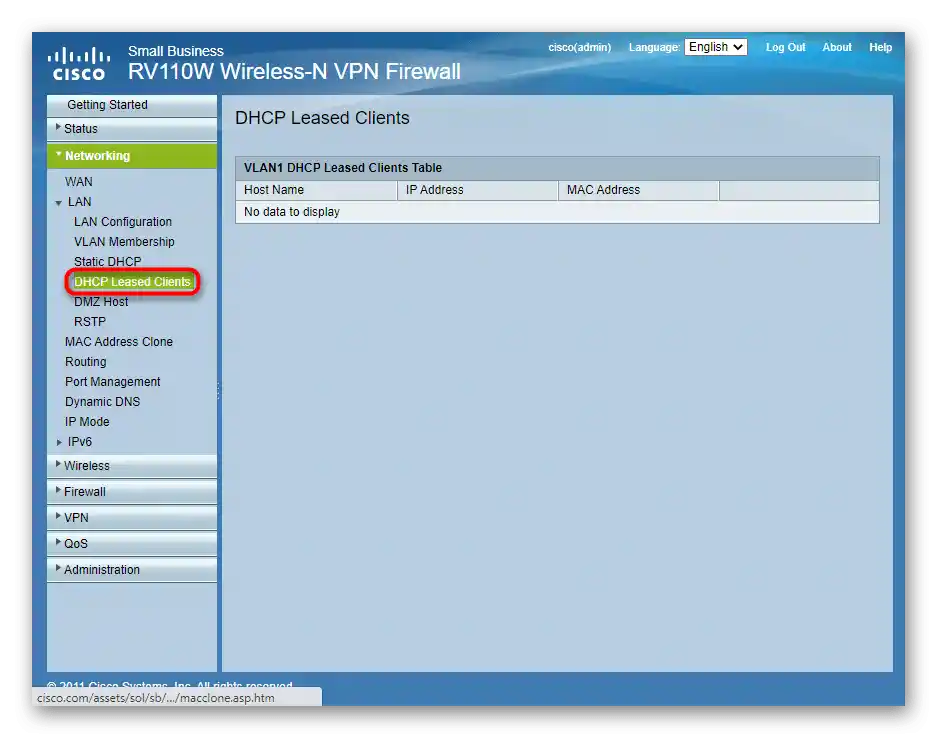The height and width of the screenshot is (738, 937).
Task: Open Getting Started page
Action: (x=132, y=105)
